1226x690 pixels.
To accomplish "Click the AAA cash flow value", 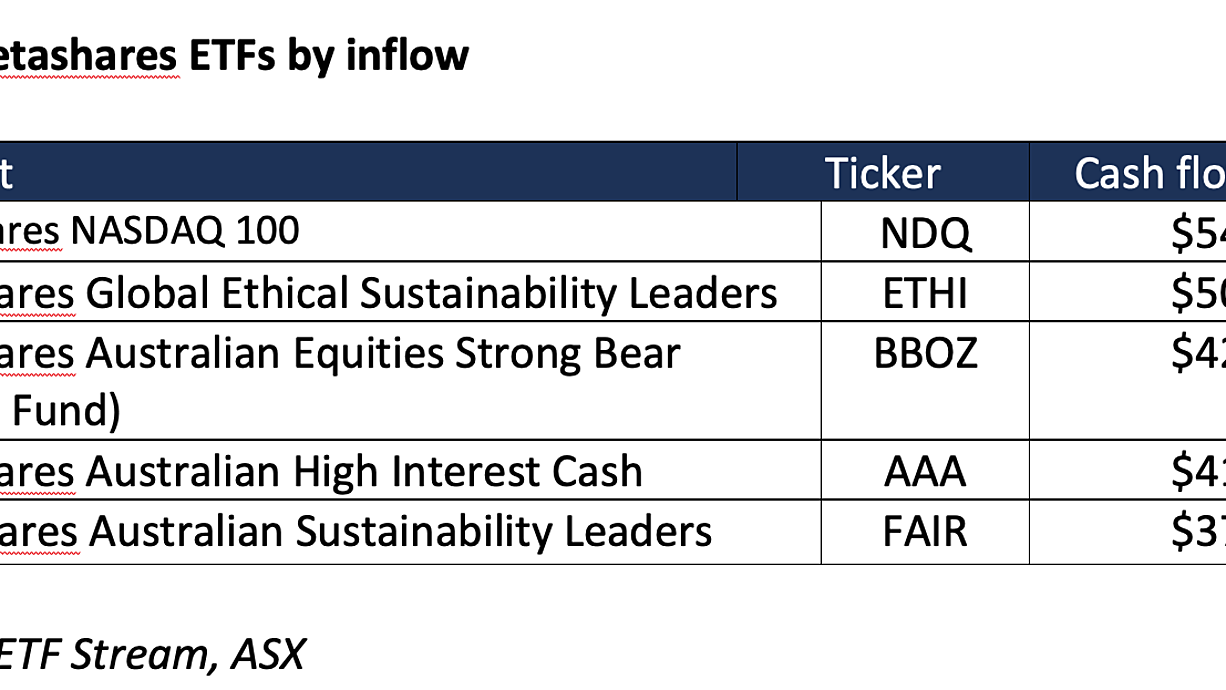I will [x=1199, y=471].
